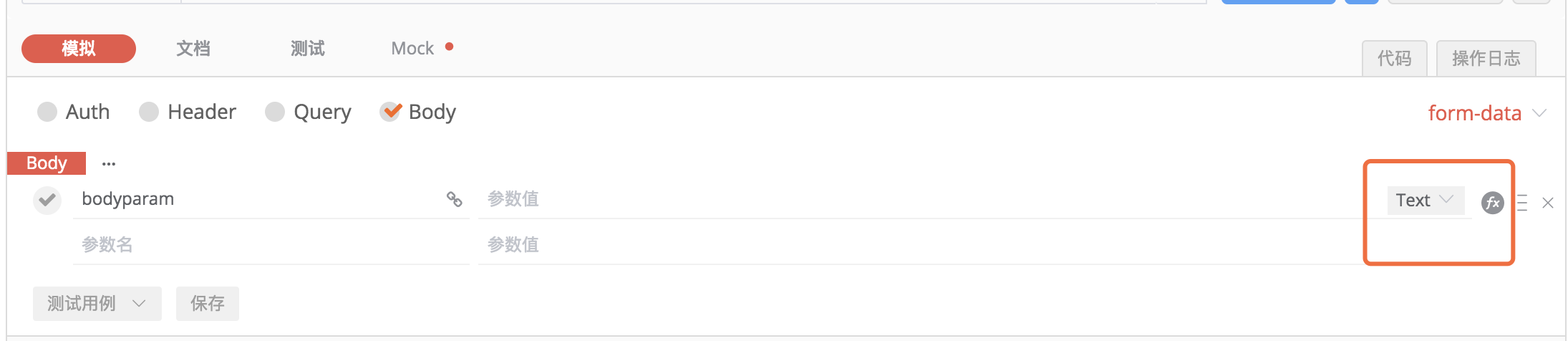
Task: Open the fx function icon
Action: coord(1492,203)
